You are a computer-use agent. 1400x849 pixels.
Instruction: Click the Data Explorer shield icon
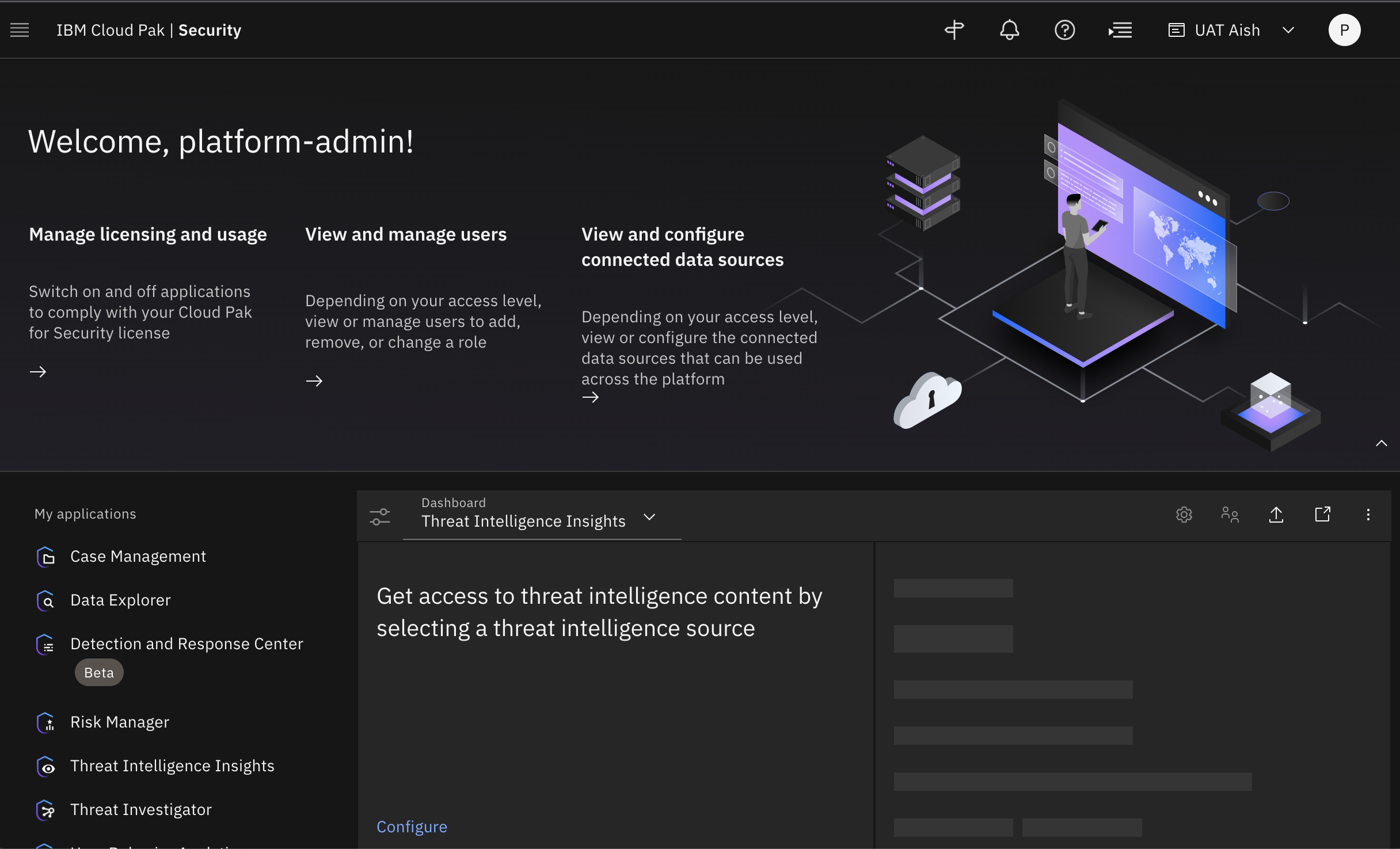click(x=46, y=600)
